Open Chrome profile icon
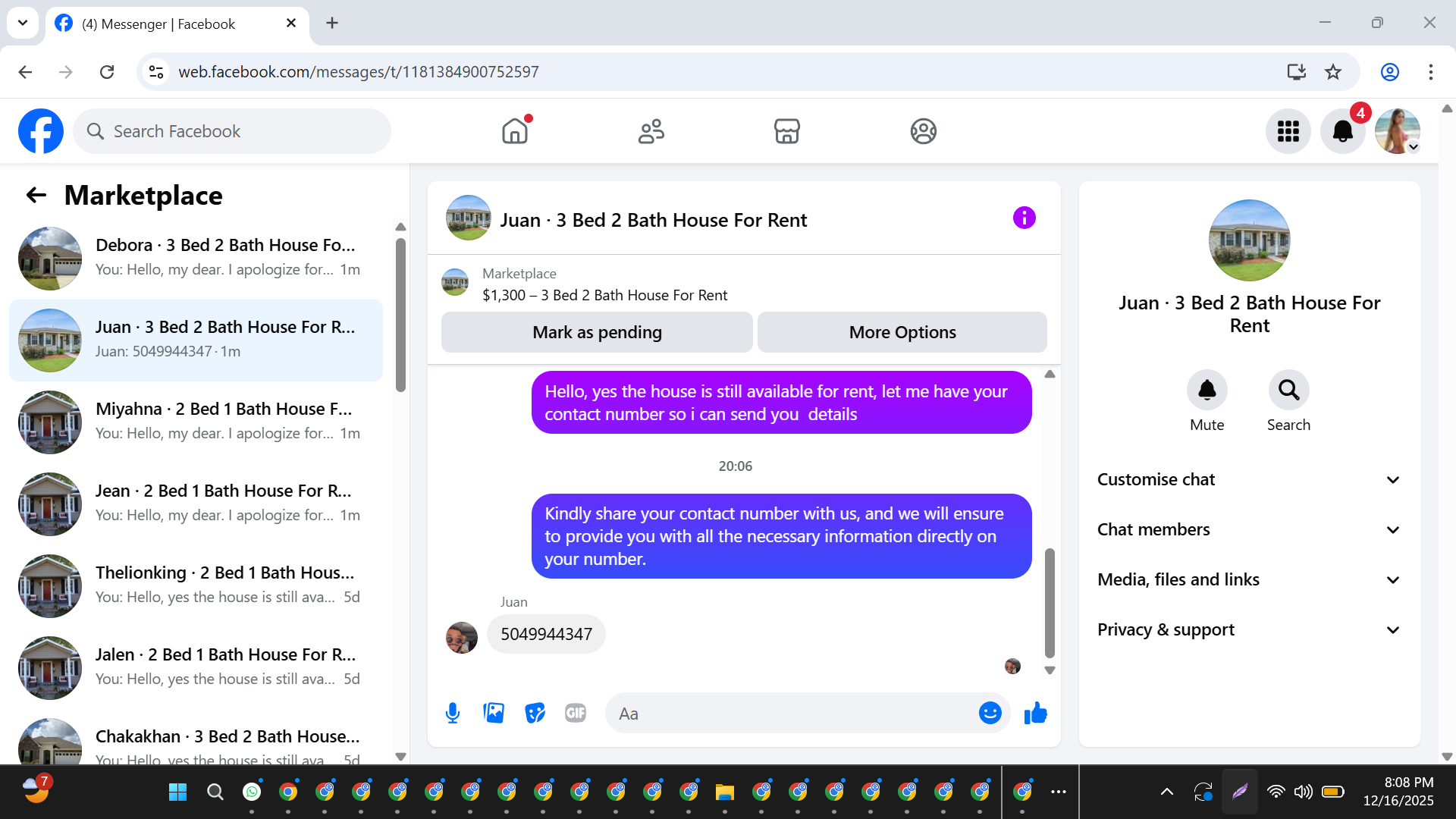The height and width of the screenshot is (819, 1456). point(1390,72)
